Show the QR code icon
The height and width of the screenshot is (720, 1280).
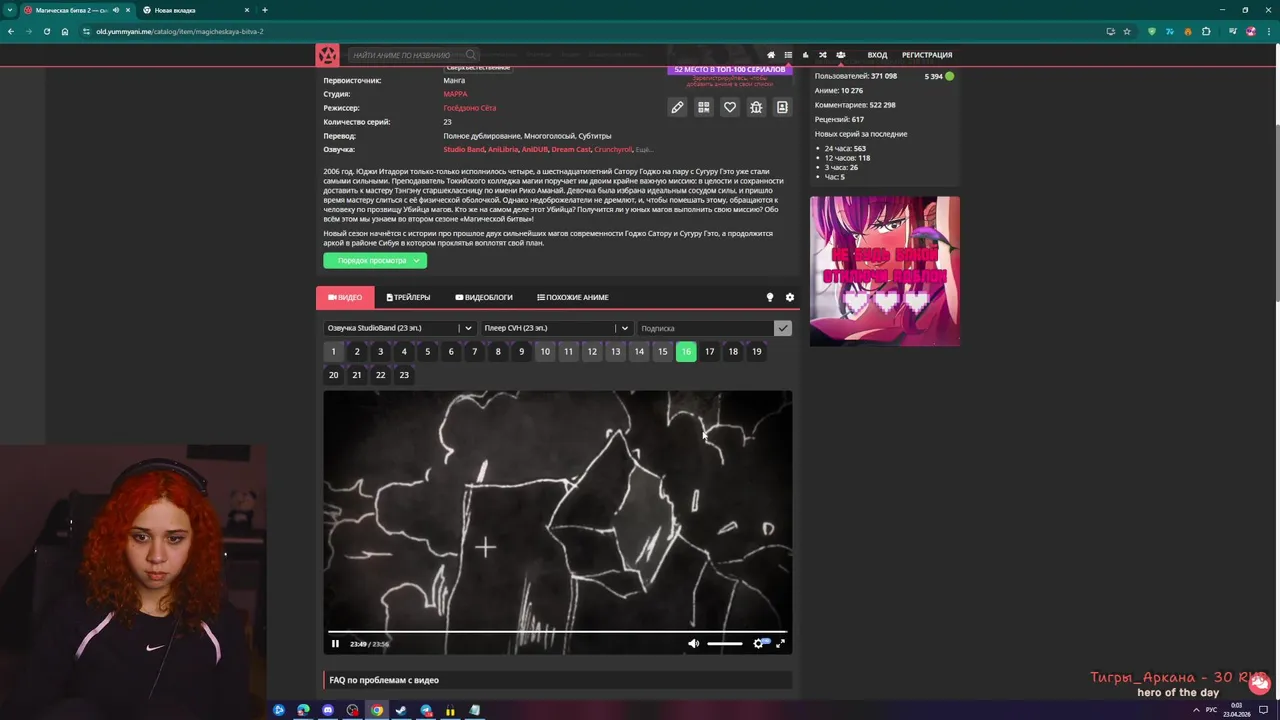704,107
